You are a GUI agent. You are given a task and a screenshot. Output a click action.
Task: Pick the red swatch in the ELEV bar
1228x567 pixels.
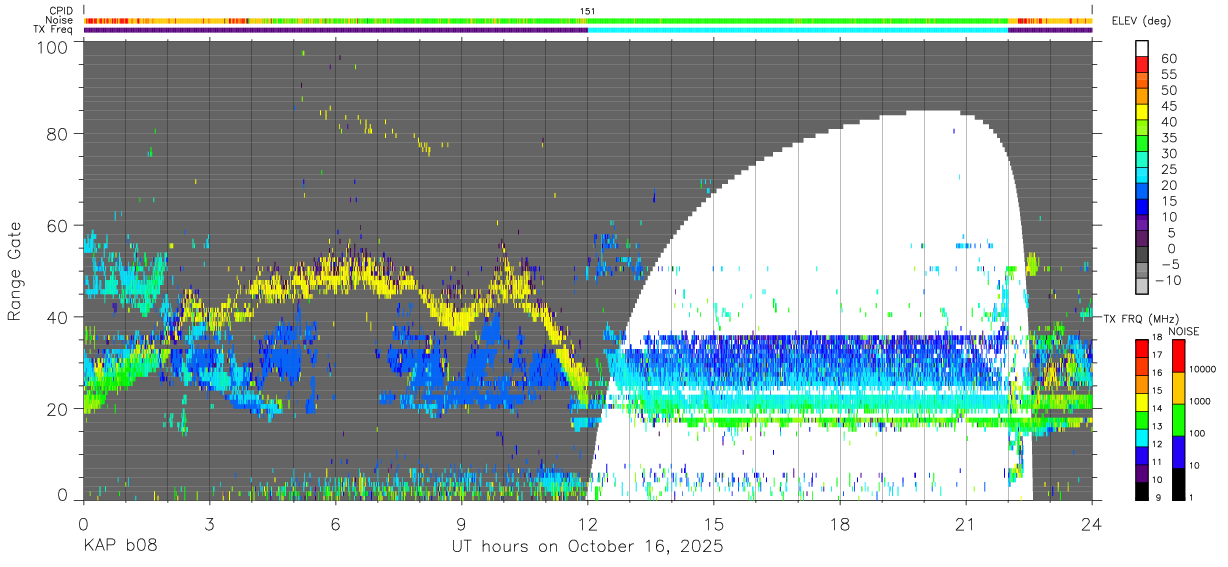coord(1142,64)
